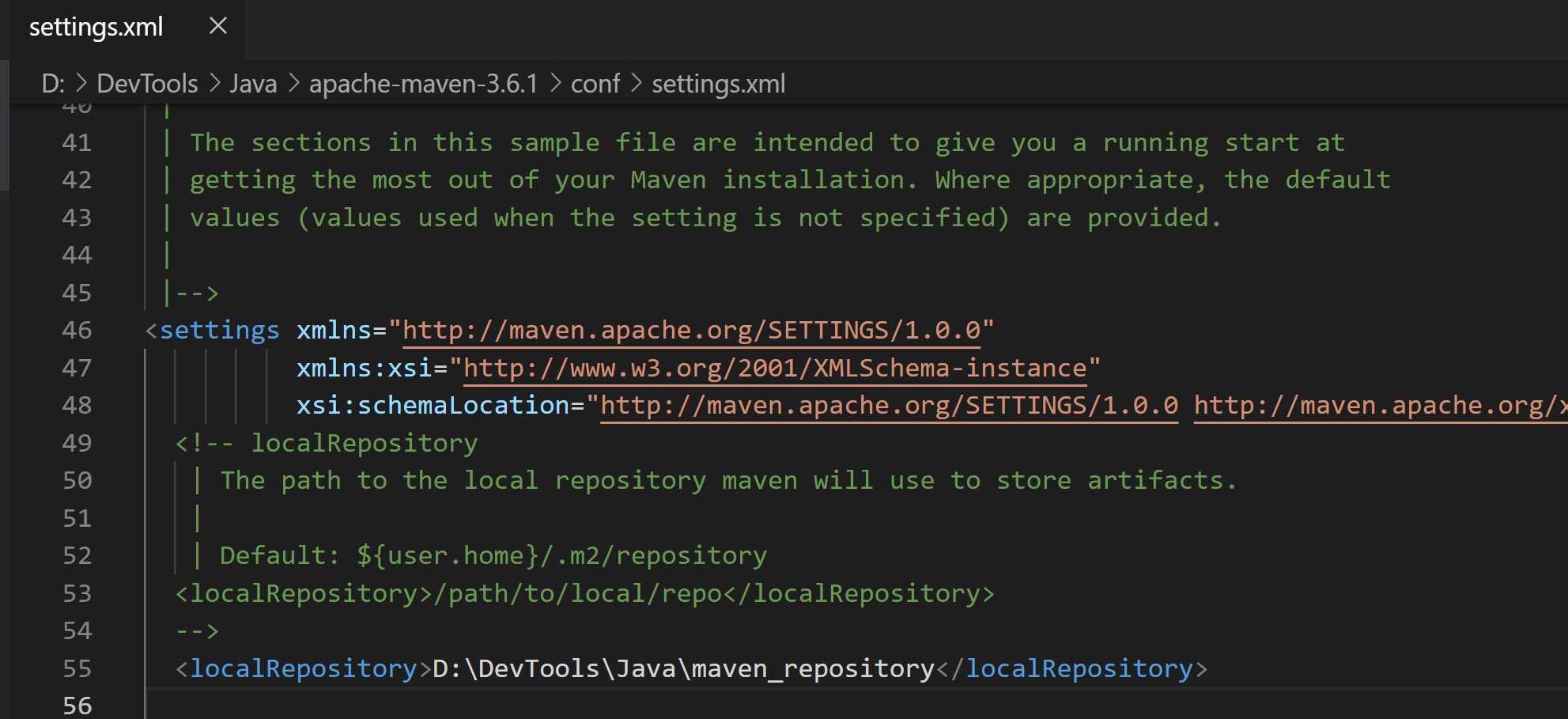The width and height of the screenshot is (1568, 719).
Task: Open the cut-off second schemaLocation link
Action: 1380,406
